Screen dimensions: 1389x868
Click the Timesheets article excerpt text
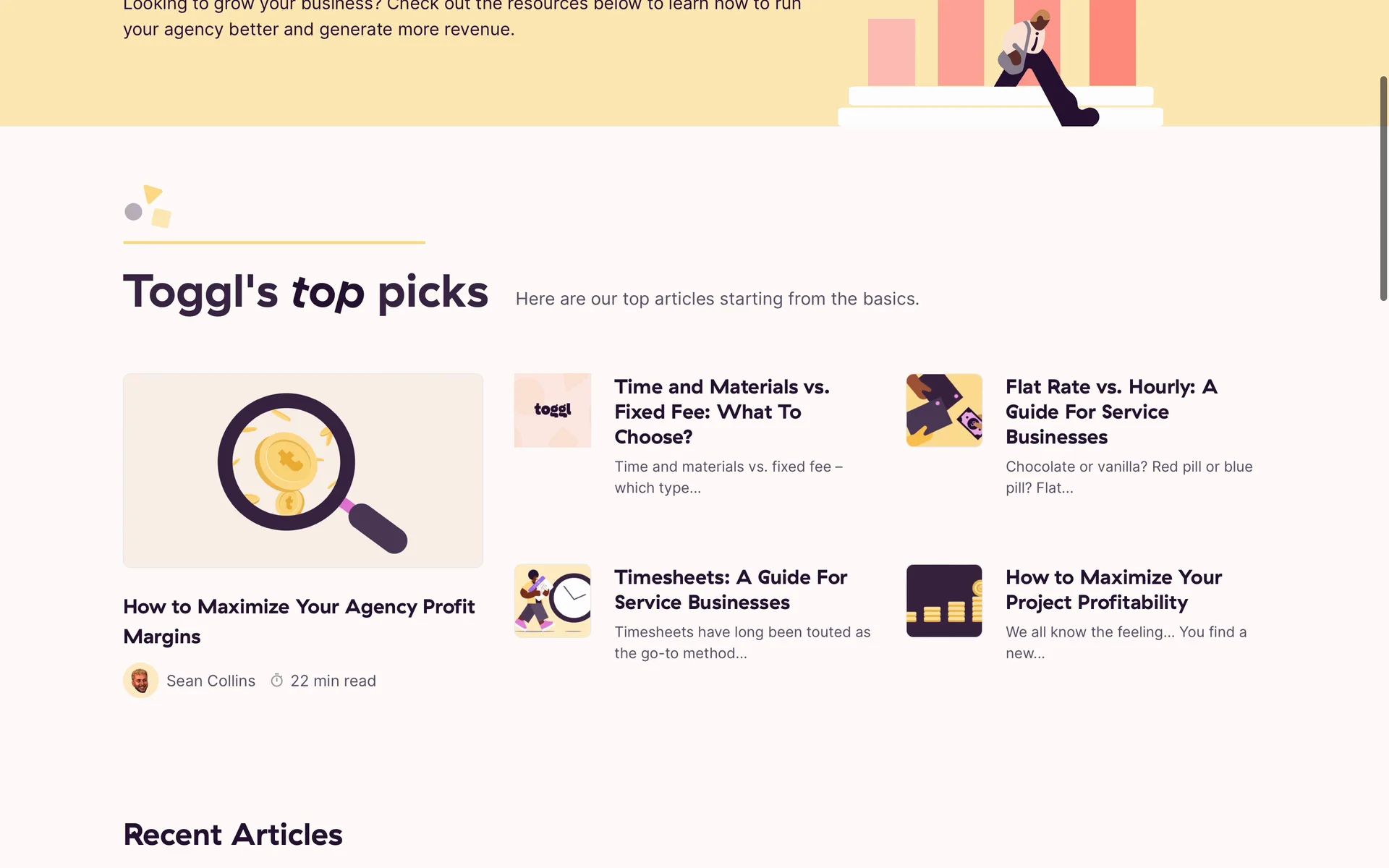tap(742, 642)
